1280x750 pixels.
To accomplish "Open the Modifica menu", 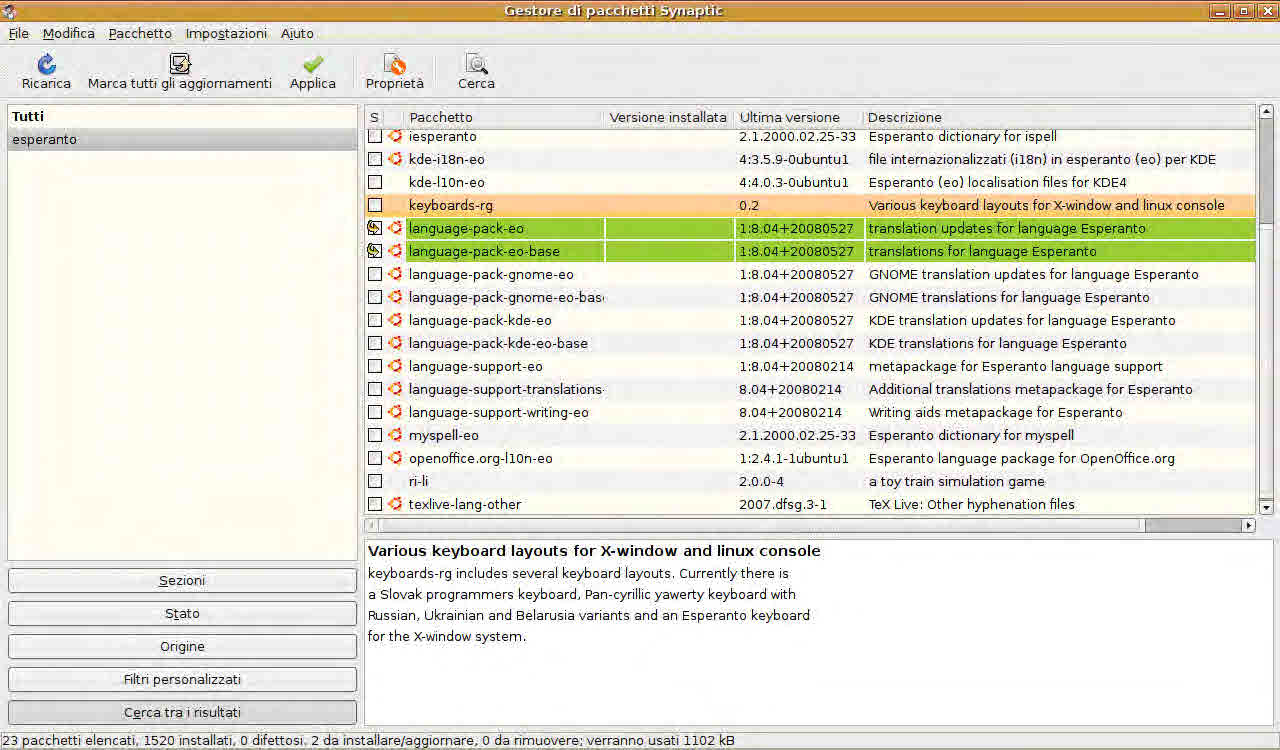I will click(69, 33).
